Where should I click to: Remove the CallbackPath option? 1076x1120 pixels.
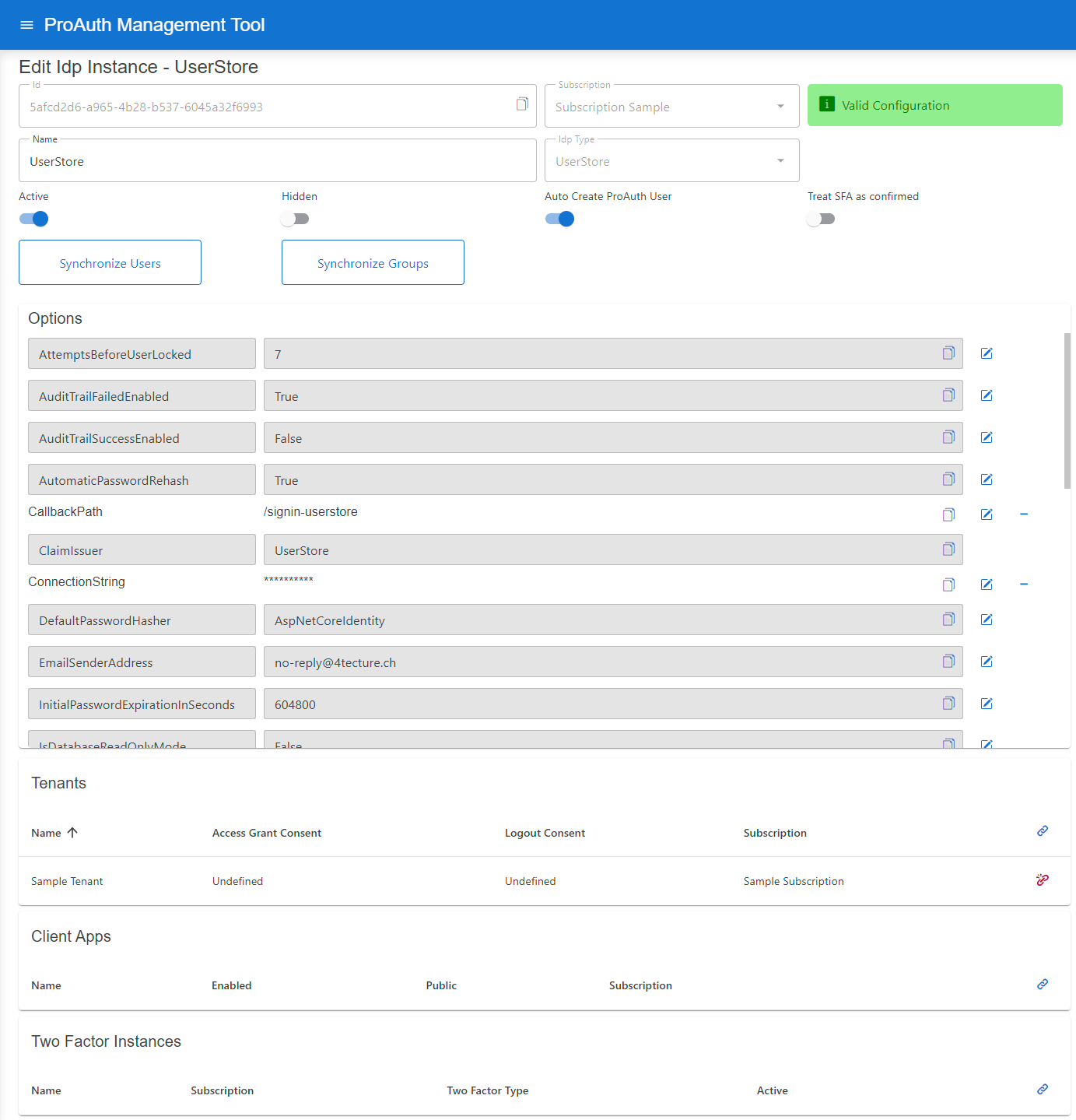tap(1024, 514)
